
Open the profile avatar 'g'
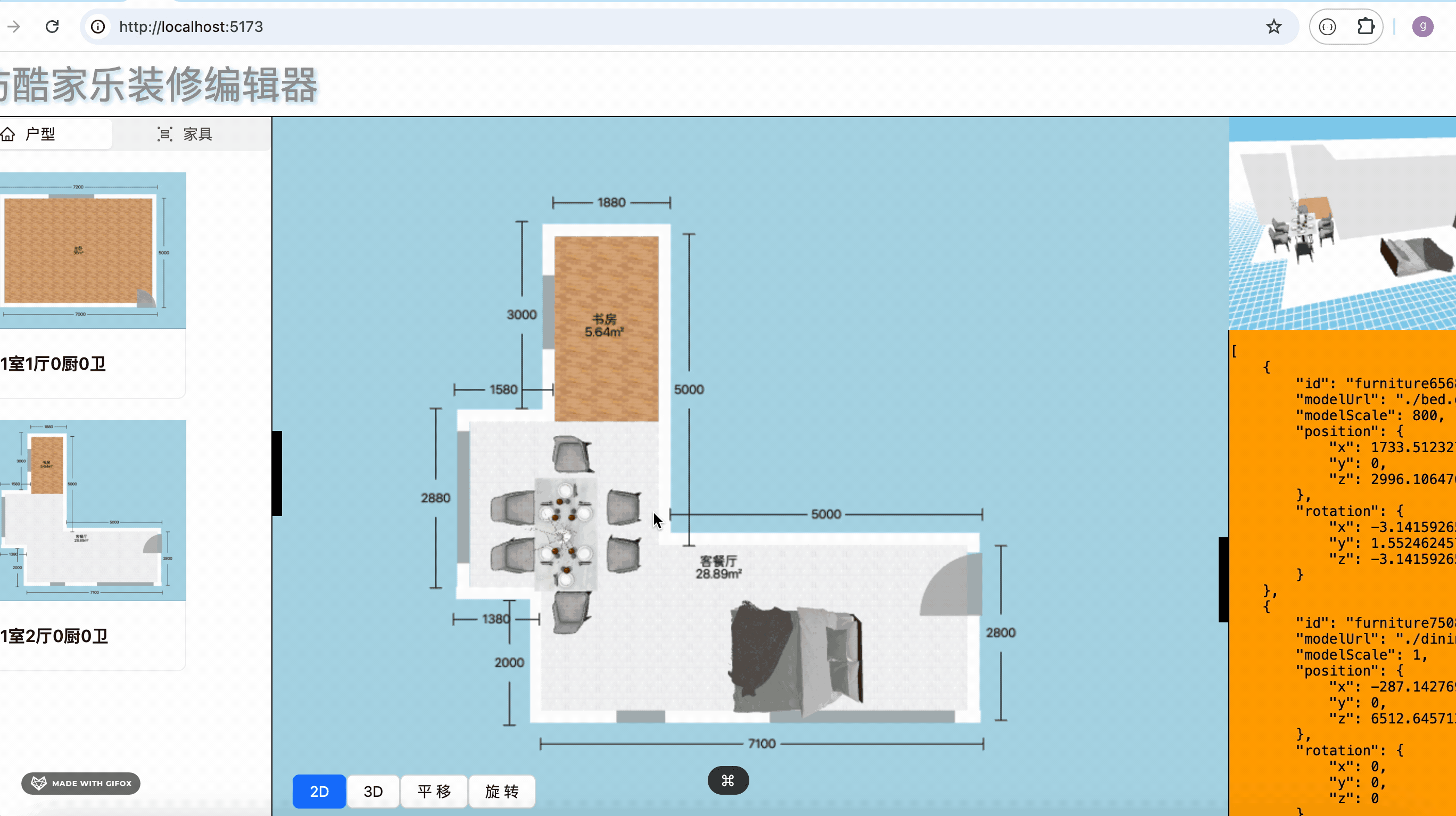click(1422, 27)
